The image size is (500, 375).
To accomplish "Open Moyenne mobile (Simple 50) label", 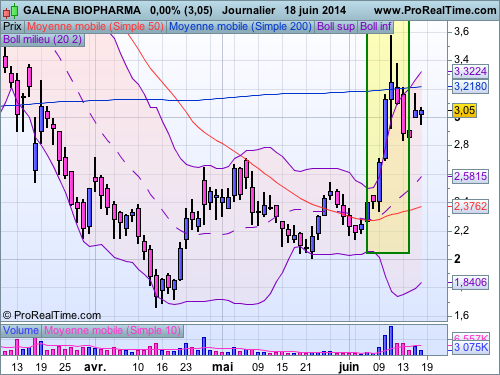I will coord(95,26).
